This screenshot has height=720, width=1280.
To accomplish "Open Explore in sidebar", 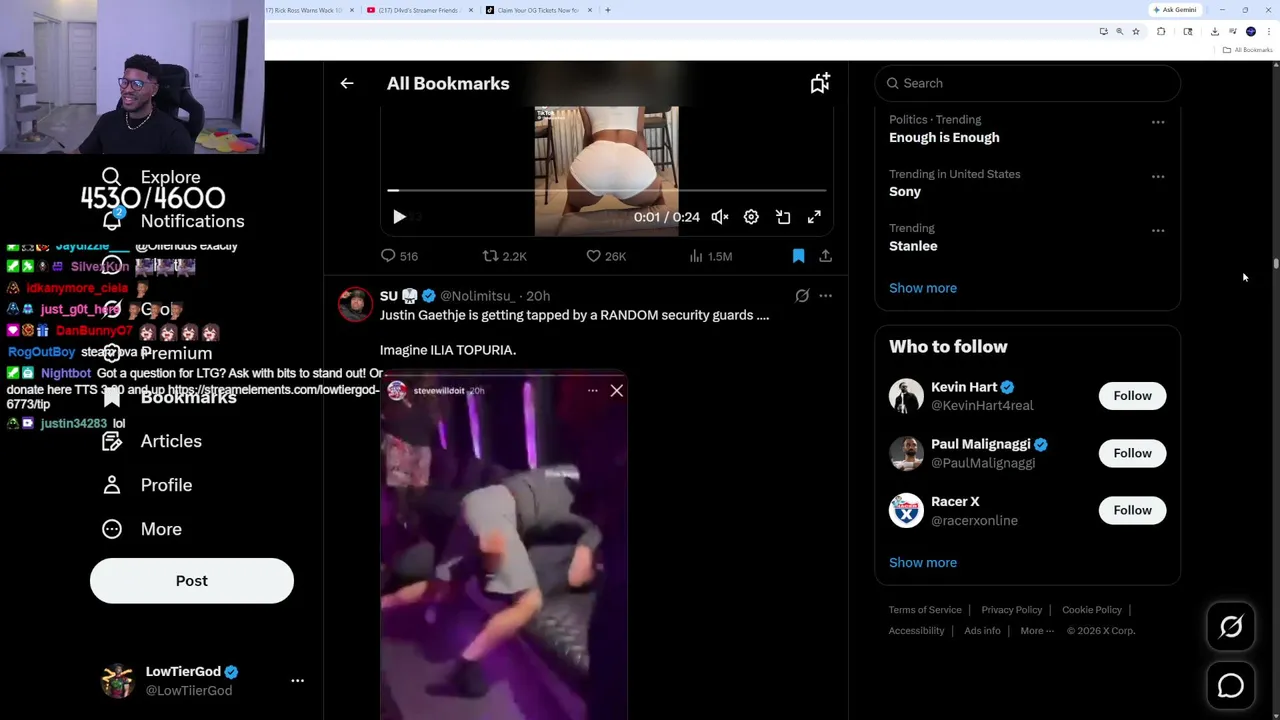I will coord(152,177).
